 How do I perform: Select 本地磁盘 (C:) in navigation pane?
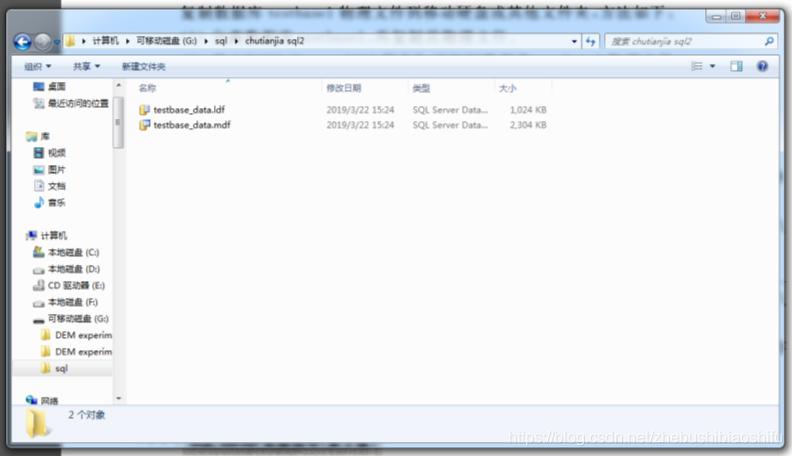click(x=73, y=252)
